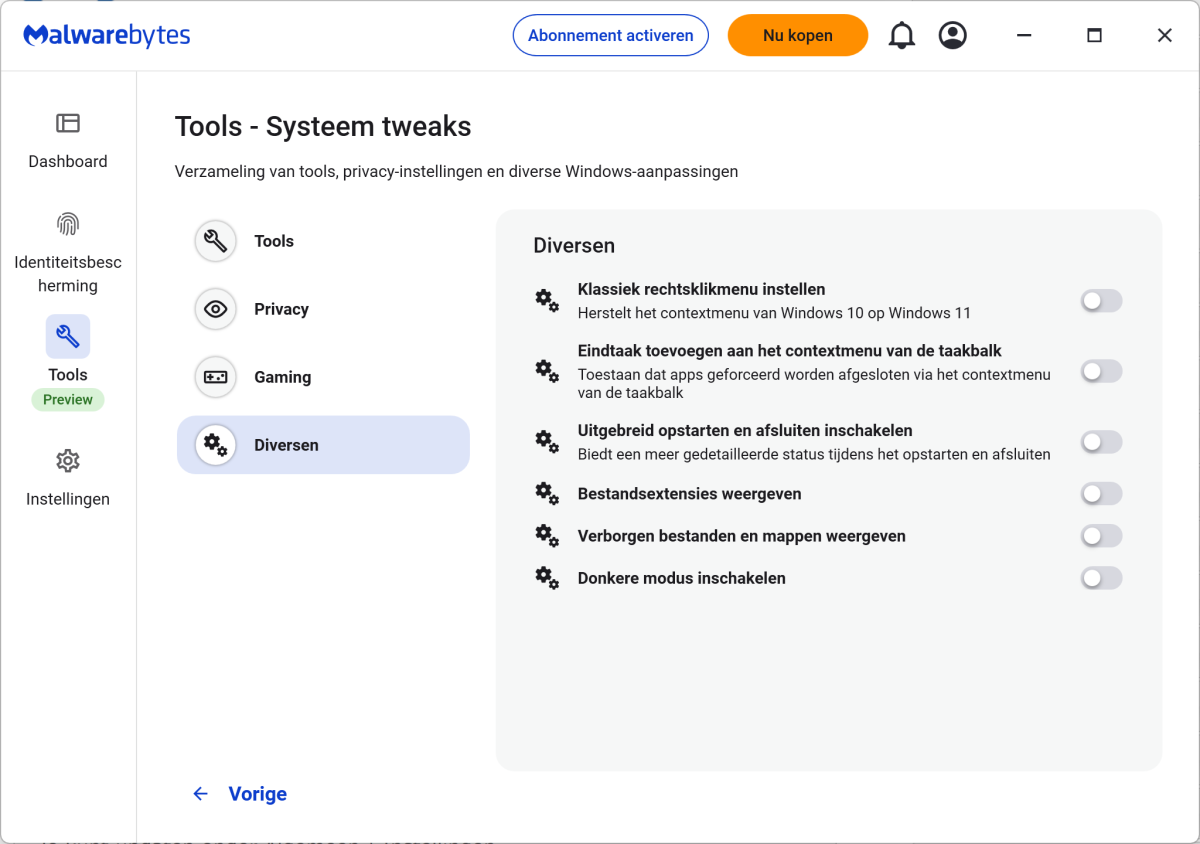1200x844 pixels.
Task: Open the notifications bell icon
Action: pyautogui.click(x=901, y=36)
